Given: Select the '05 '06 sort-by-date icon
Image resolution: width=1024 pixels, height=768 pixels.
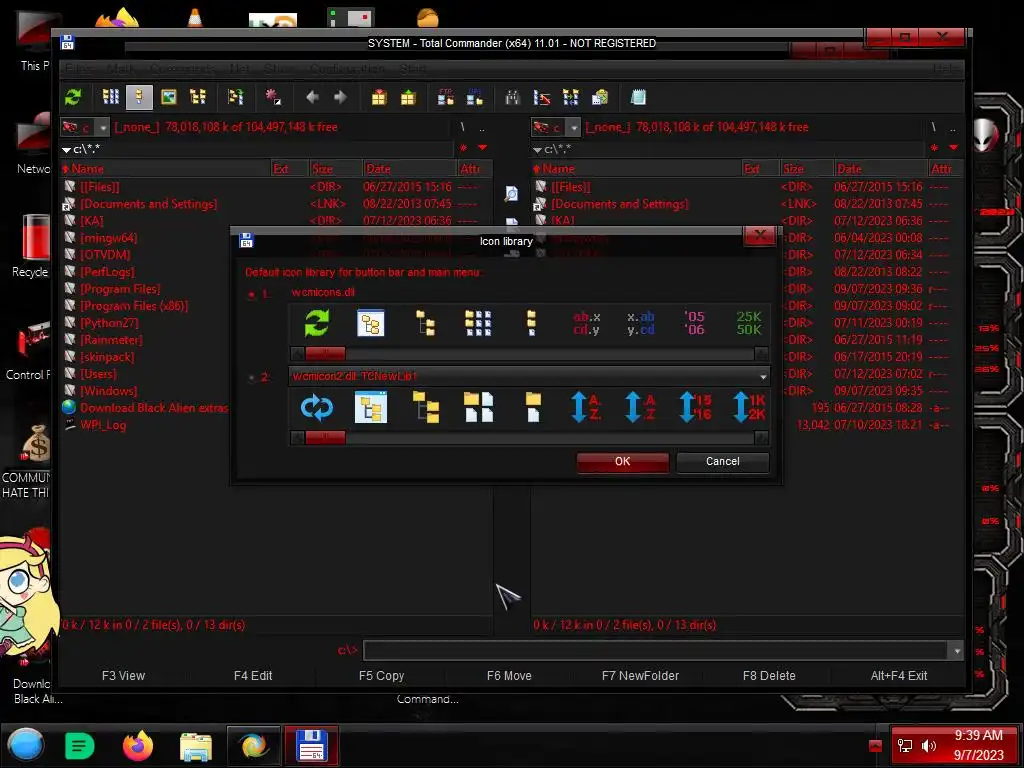Looking at the screenshot, I should pyautogui.click(x=694, y=323).
